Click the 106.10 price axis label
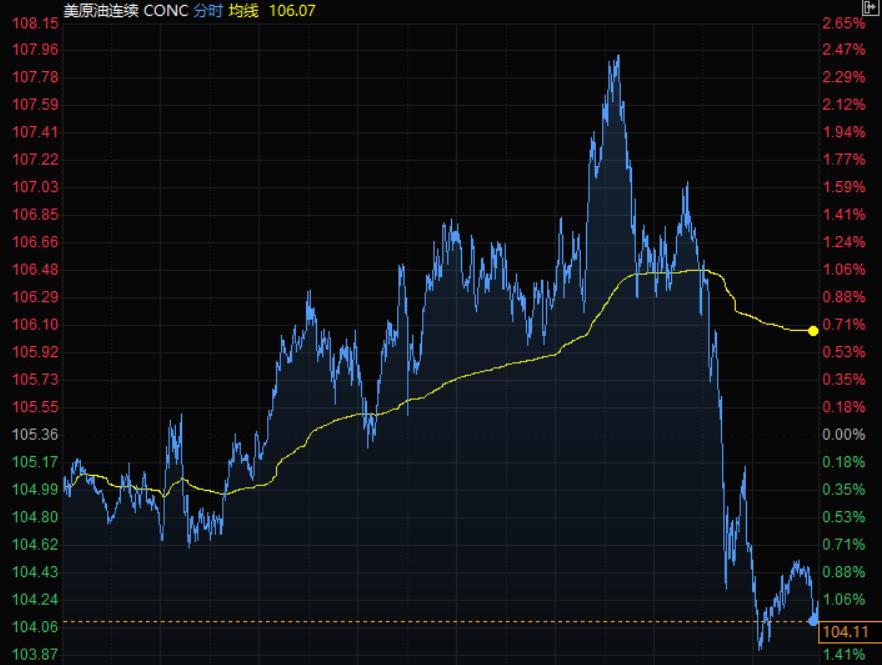 click(x=32, y=325)
